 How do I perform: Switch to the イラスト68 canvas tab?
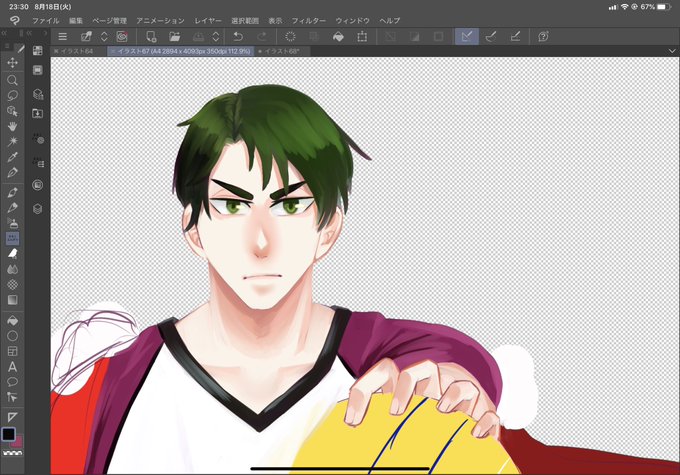point(282,51)
